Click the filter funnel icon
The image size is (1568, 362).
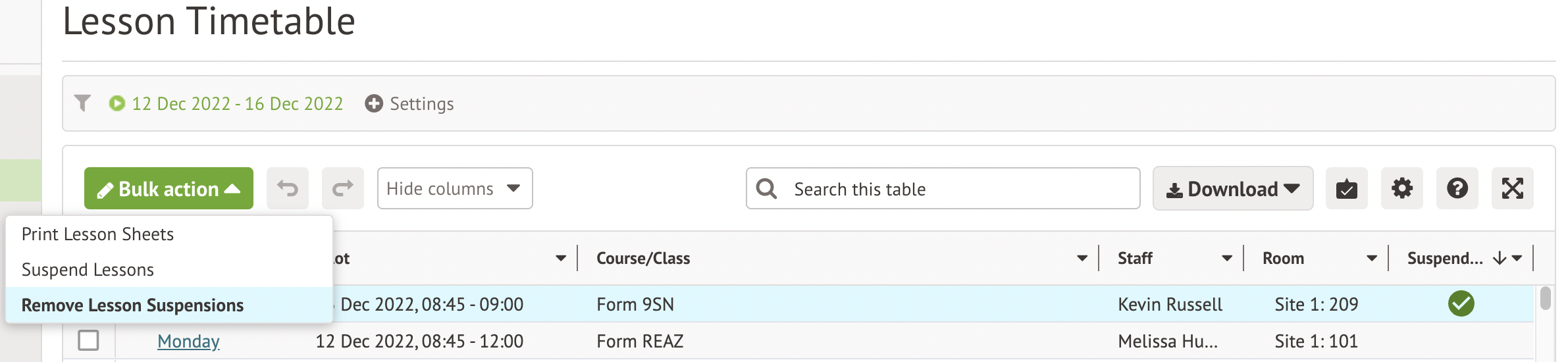point(82,103)
